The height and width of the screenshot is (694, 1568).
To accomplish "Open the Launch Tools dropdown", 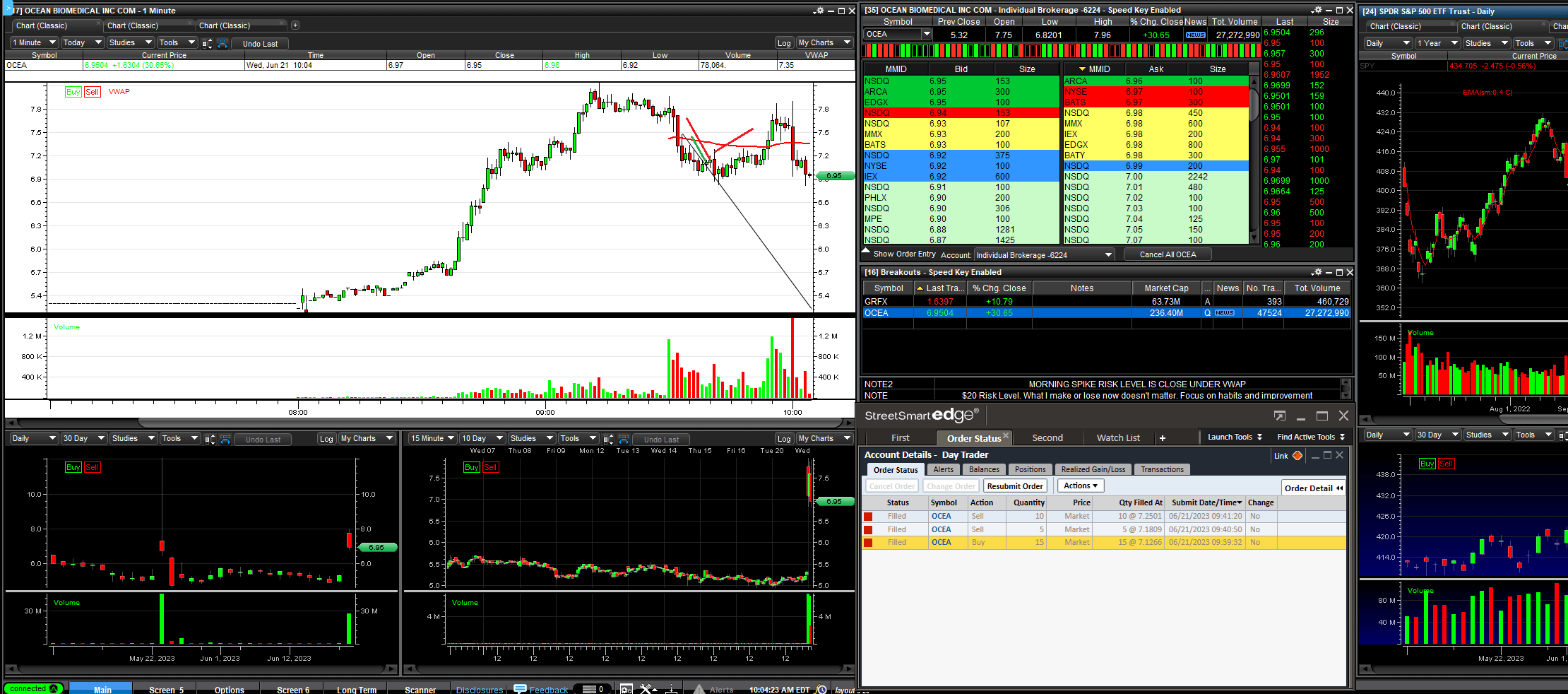I will (x=1235, y=437).
